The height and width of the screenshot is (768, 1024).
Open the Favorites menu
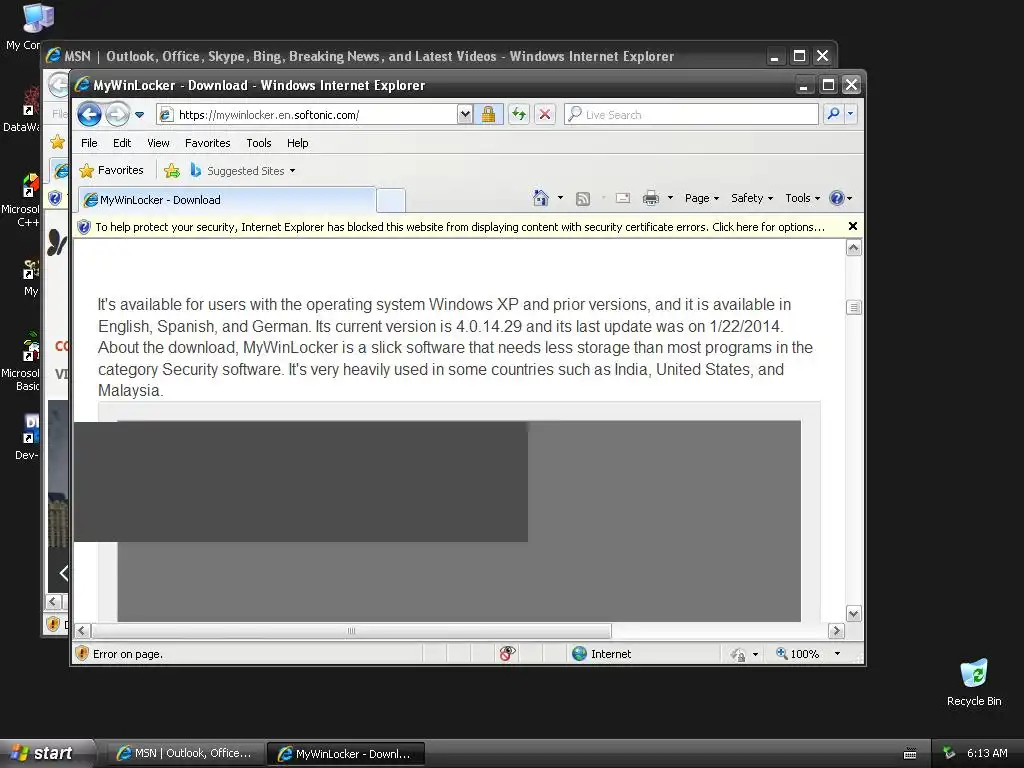[x=207, y=143]
